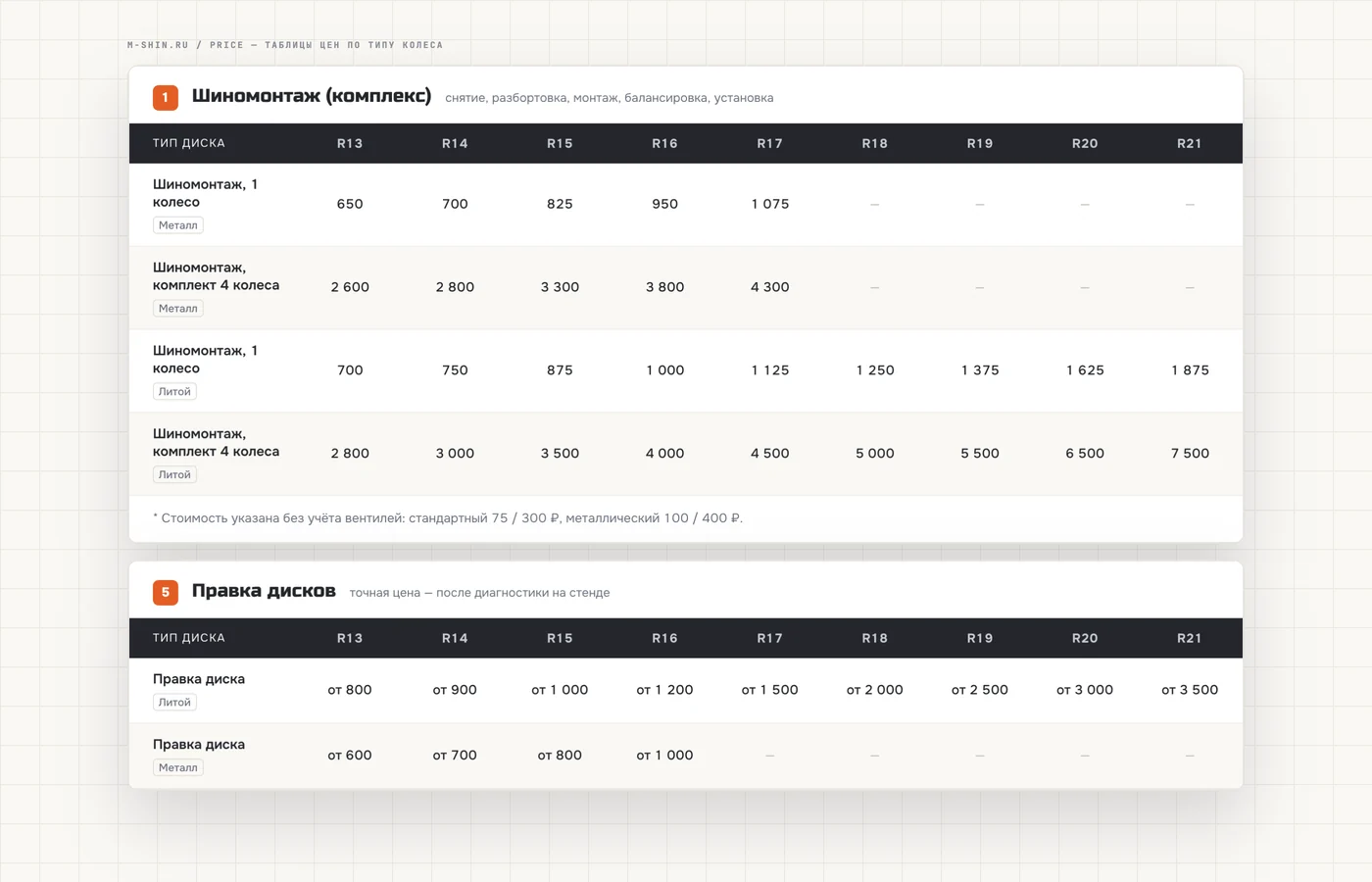Click price 4 000 in the Литой комплект row
Screen dimensions: 1372x882
pos(664,454)
